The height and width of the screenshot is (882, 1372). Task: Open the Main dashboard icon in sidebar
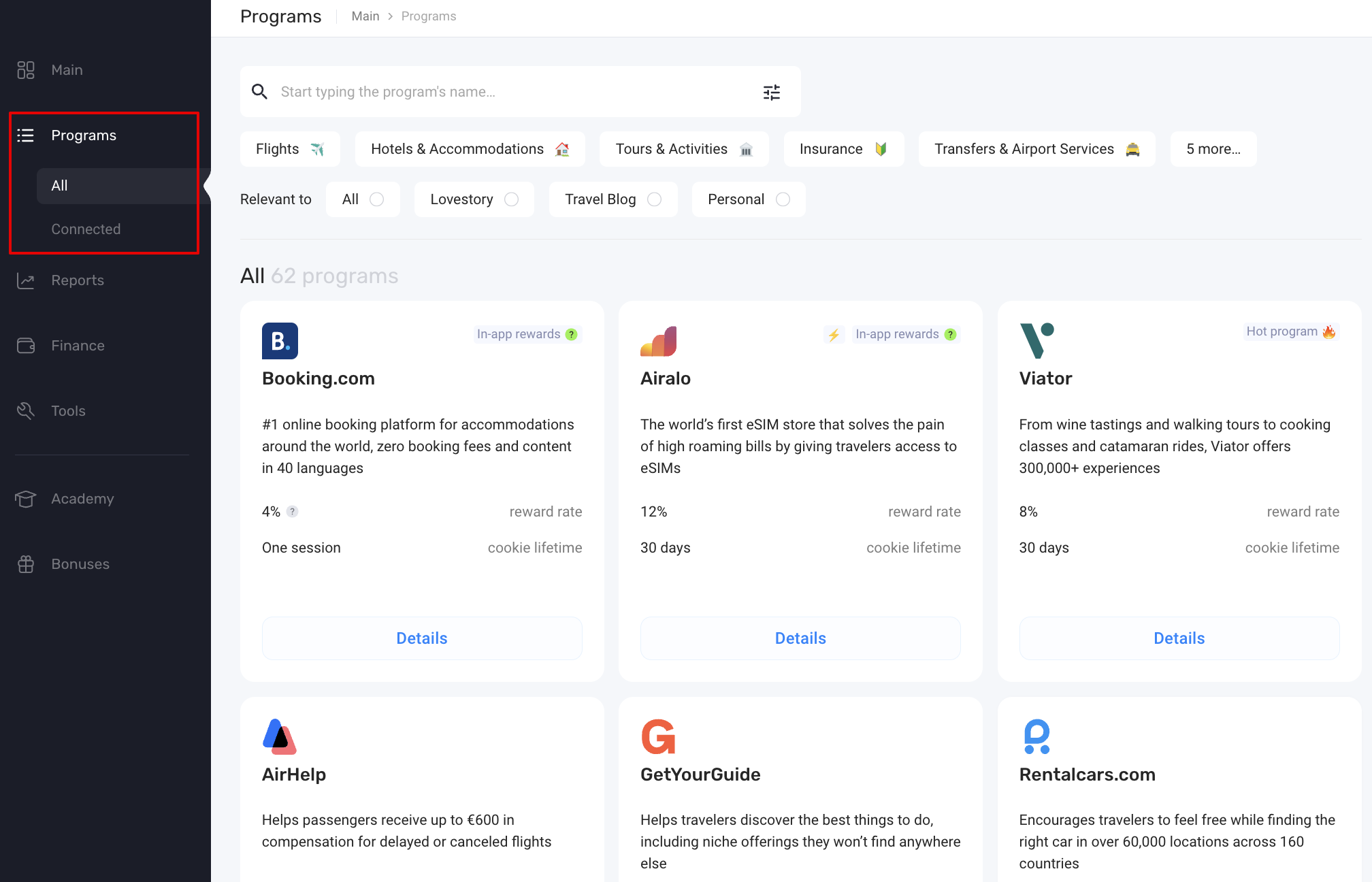[26, 70]
